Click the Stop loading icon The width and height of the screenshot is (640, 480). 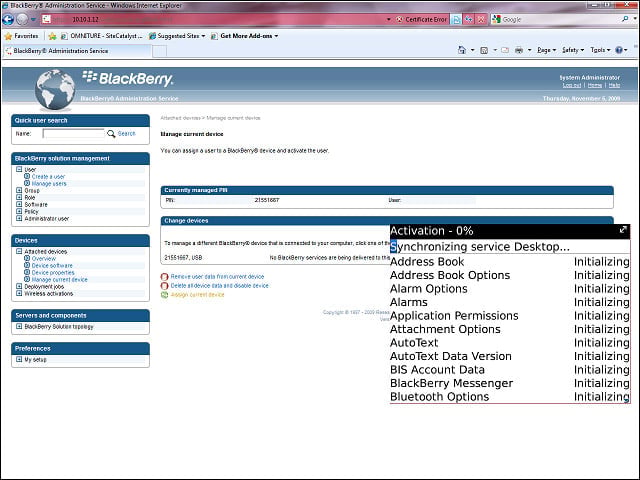click(x=481, y=19)
